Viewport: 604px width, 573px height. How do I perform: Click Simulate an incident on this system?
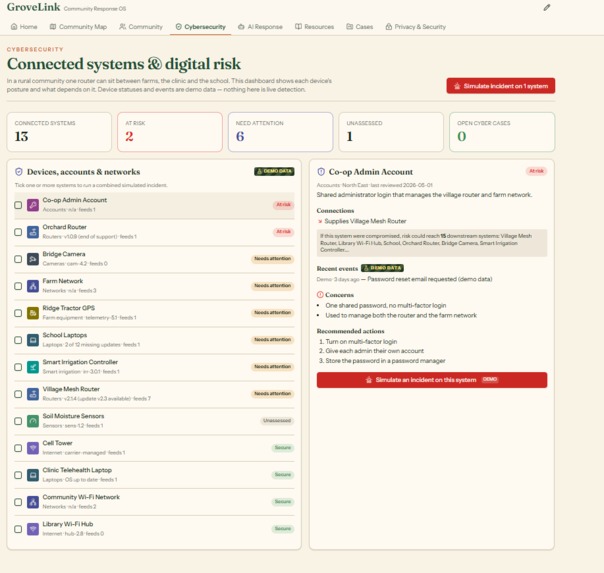432,380
